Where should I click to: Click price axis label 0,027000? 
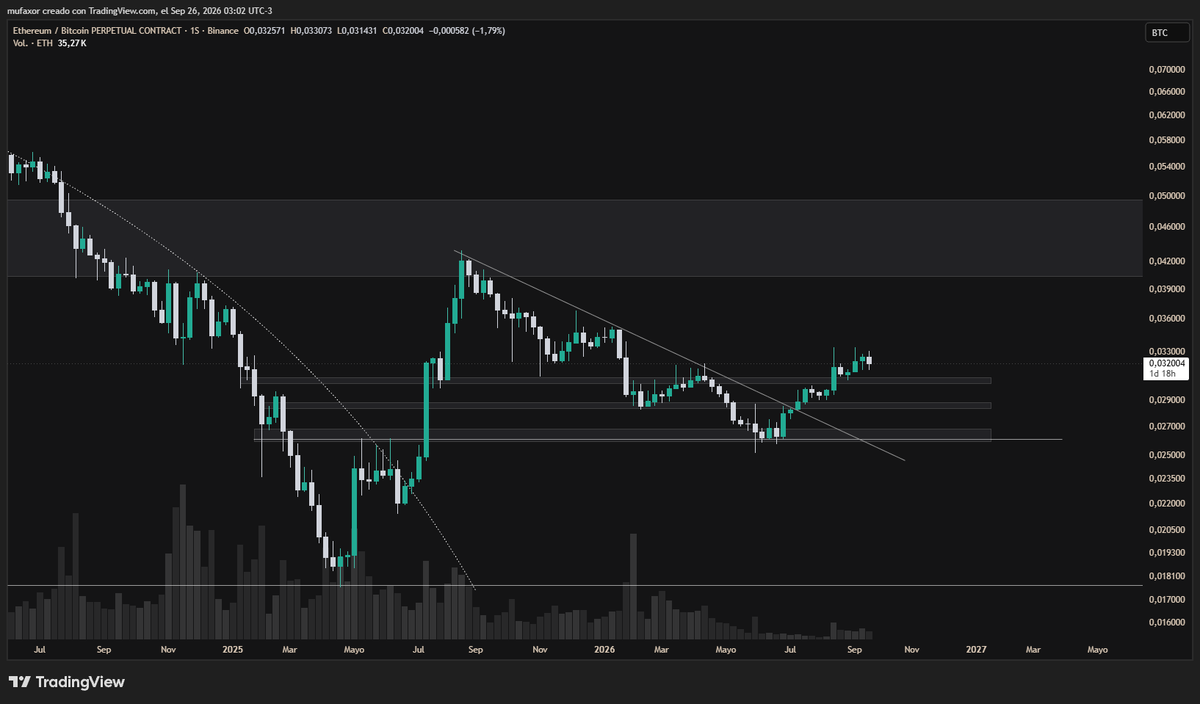pos(1165,427)
